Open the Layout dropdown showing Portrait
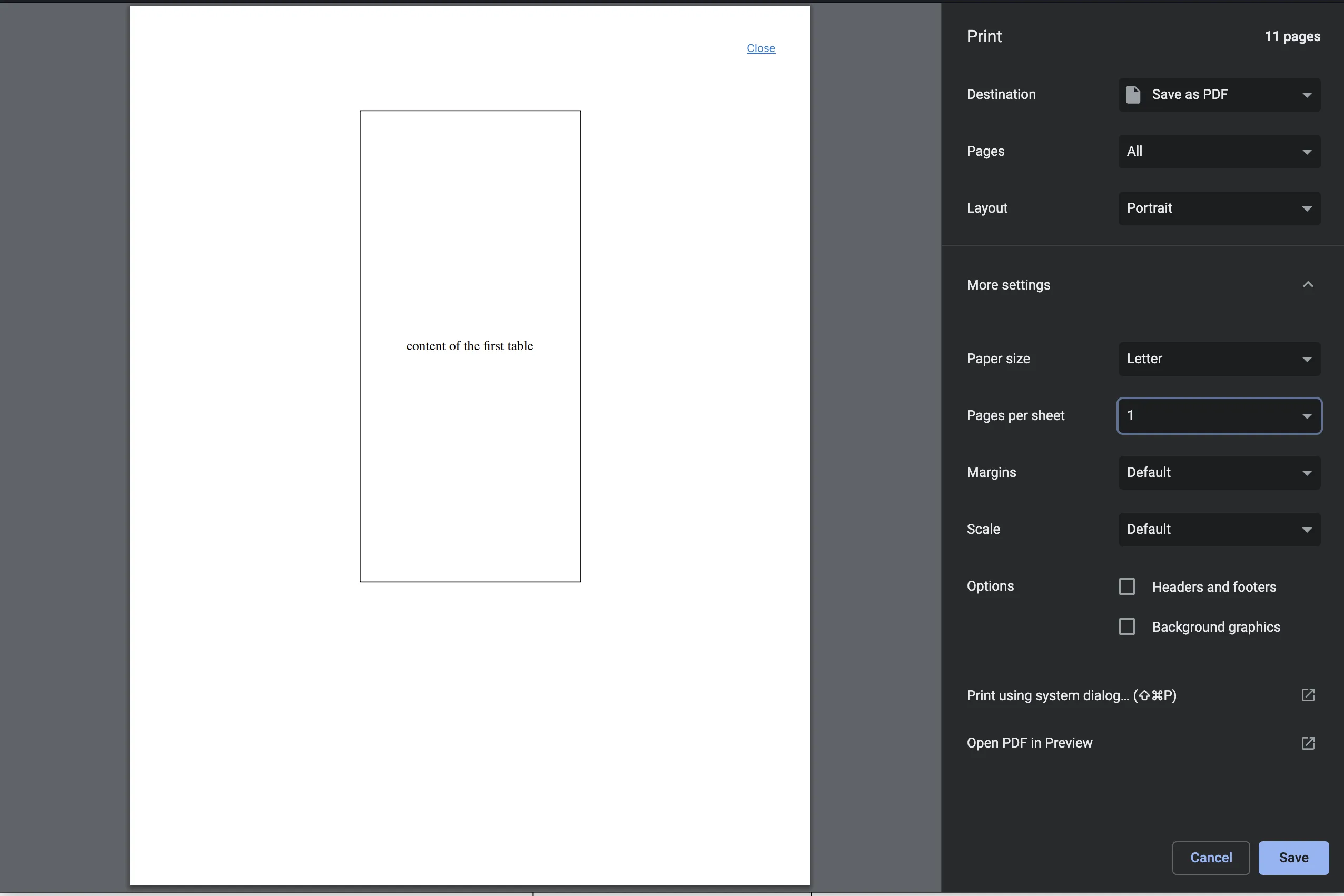This screenshot has height=896, width=1344. (1219, 208)
